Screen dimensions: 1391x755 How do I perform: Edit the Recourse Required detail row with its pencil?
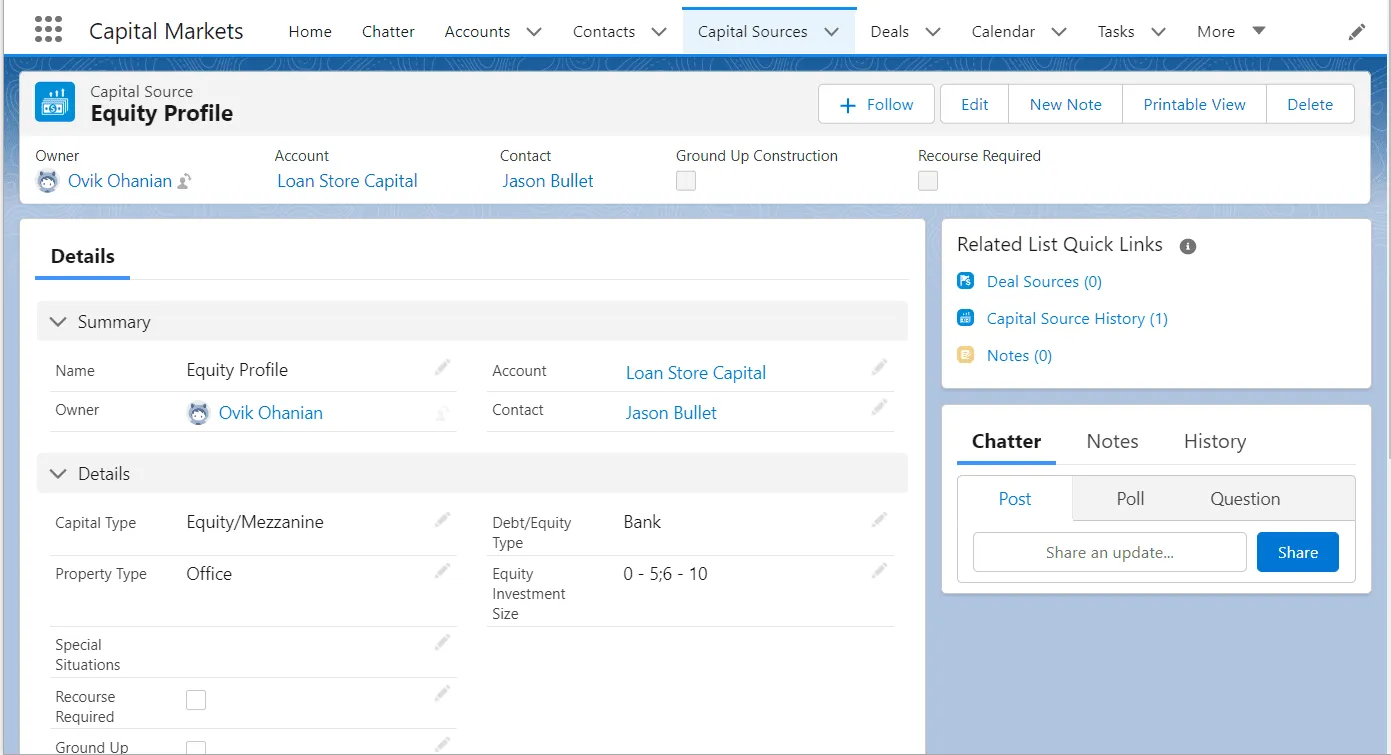(442, 694)
